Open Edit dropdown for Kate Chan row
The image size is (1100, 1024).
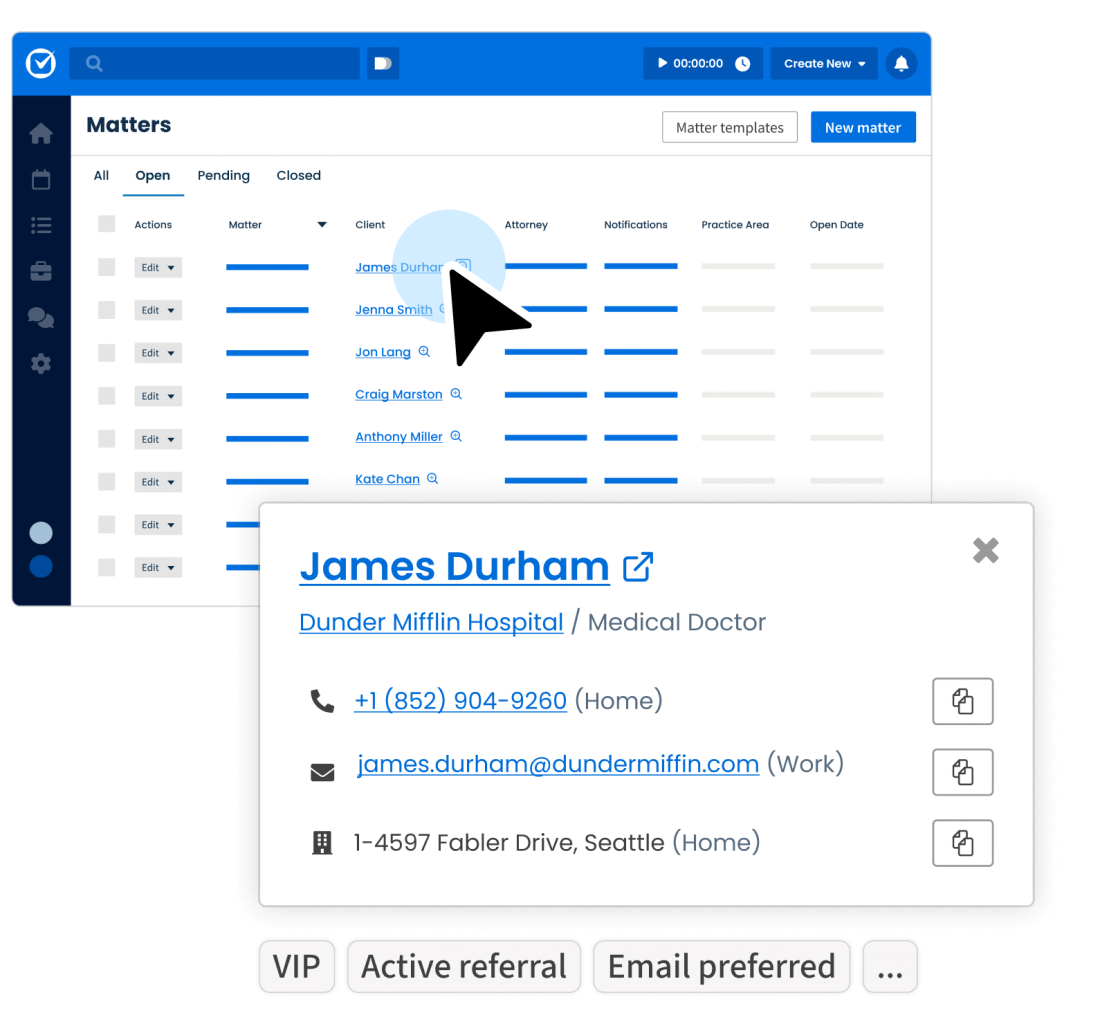(158, 482)
